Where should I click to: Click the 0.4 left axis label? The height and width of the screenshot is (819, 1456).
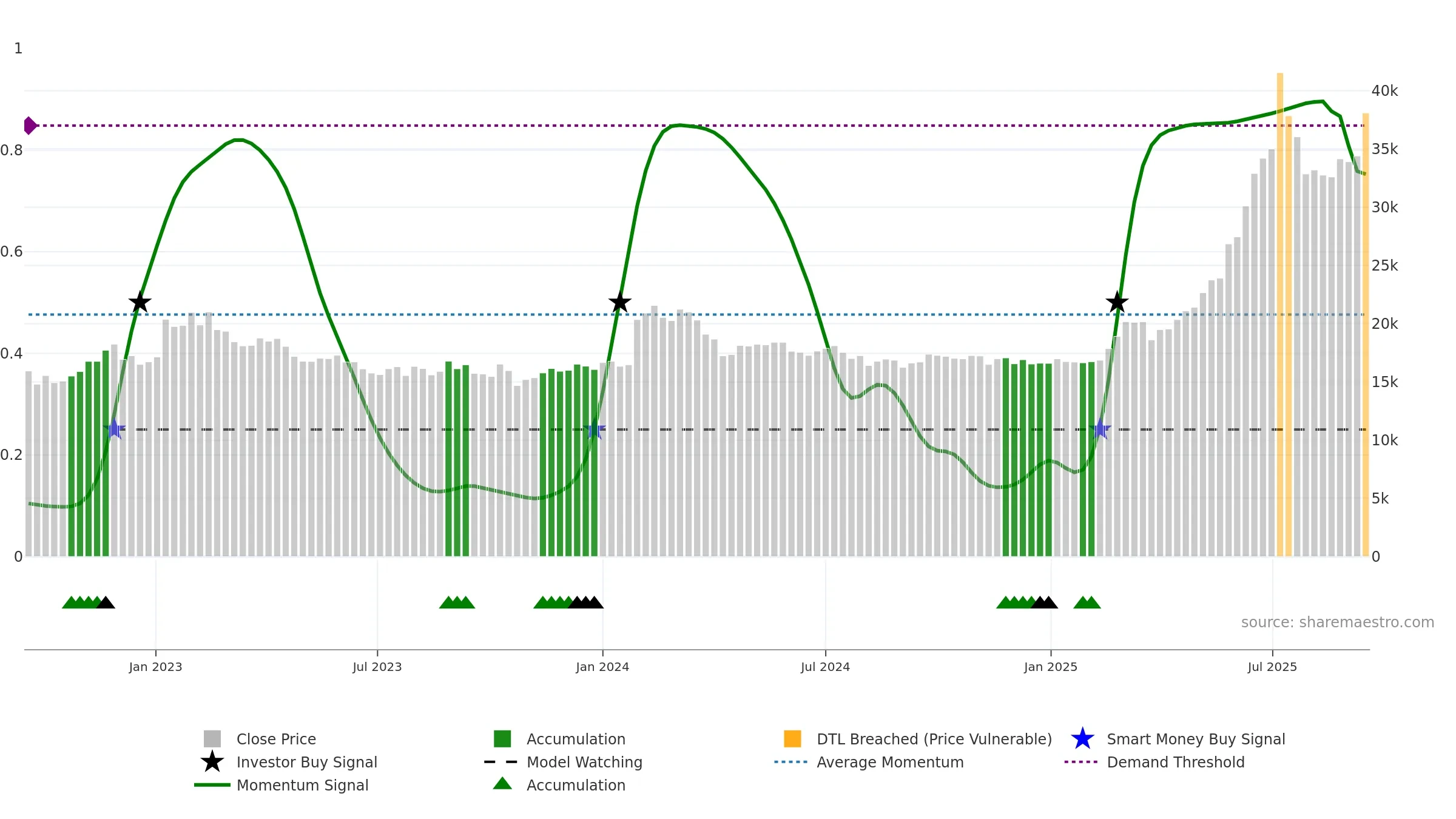point(12,353)
